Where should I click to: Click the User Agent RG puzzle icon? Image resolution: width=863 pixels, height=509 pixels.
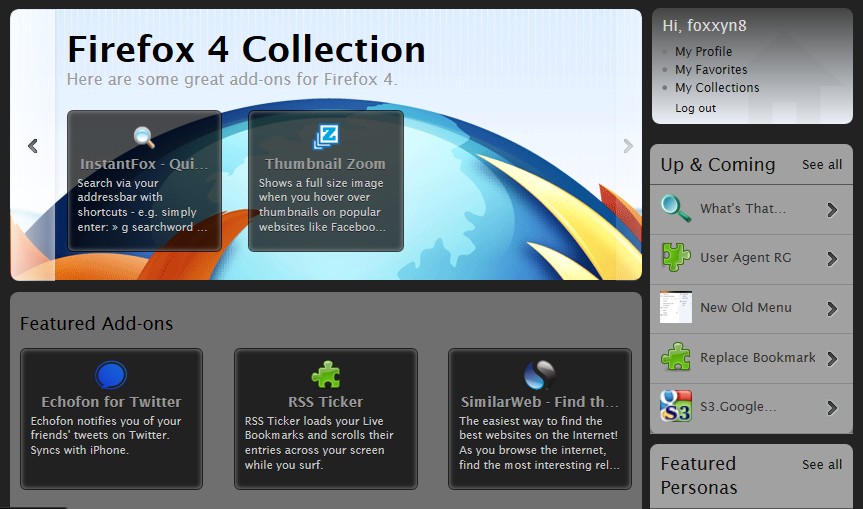tap(676, 258)
